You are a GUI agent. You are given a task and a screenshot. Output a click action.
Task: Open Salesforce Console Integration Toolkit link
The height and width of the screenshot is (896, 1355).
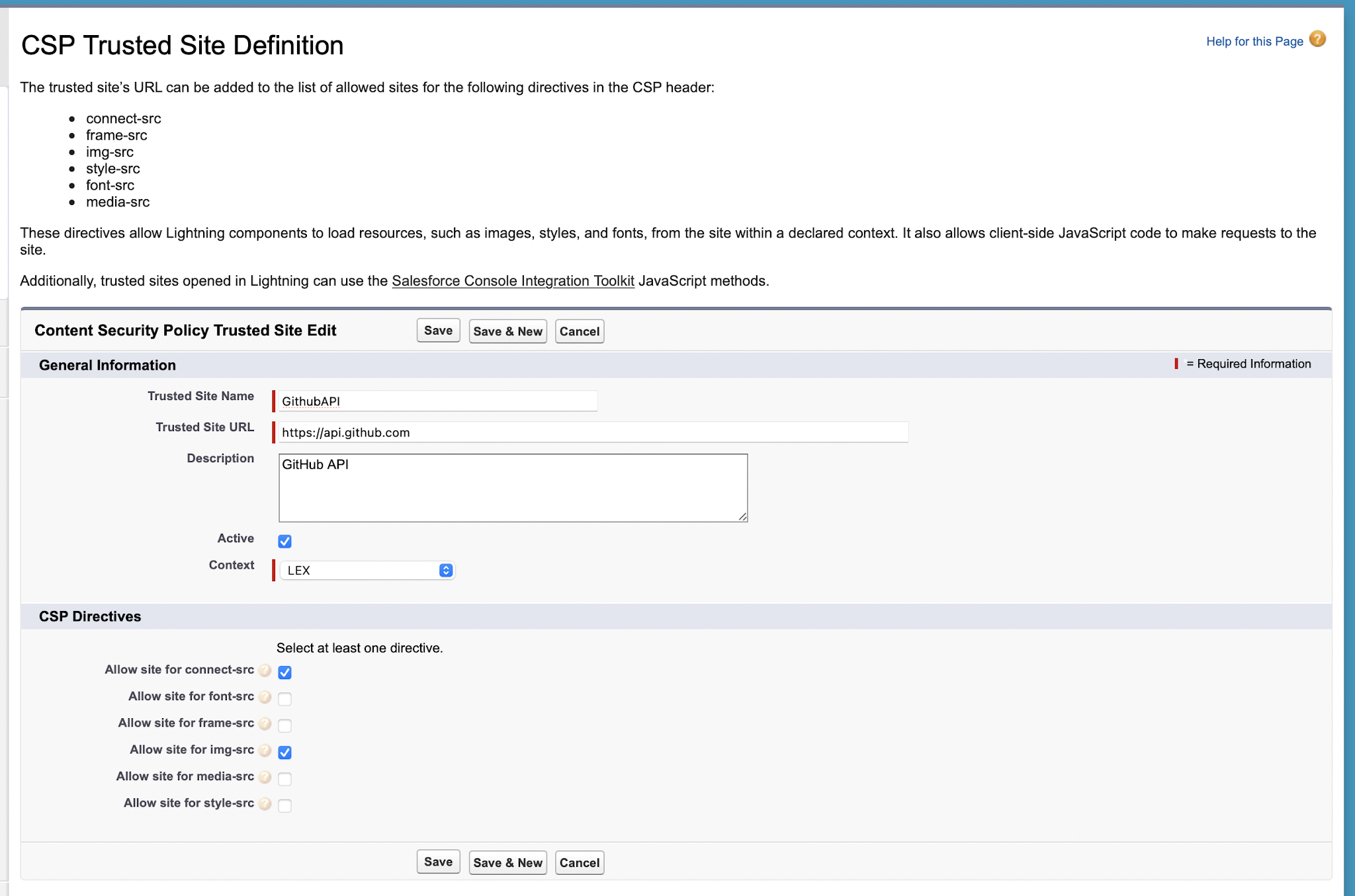click(x=513, y=281)
